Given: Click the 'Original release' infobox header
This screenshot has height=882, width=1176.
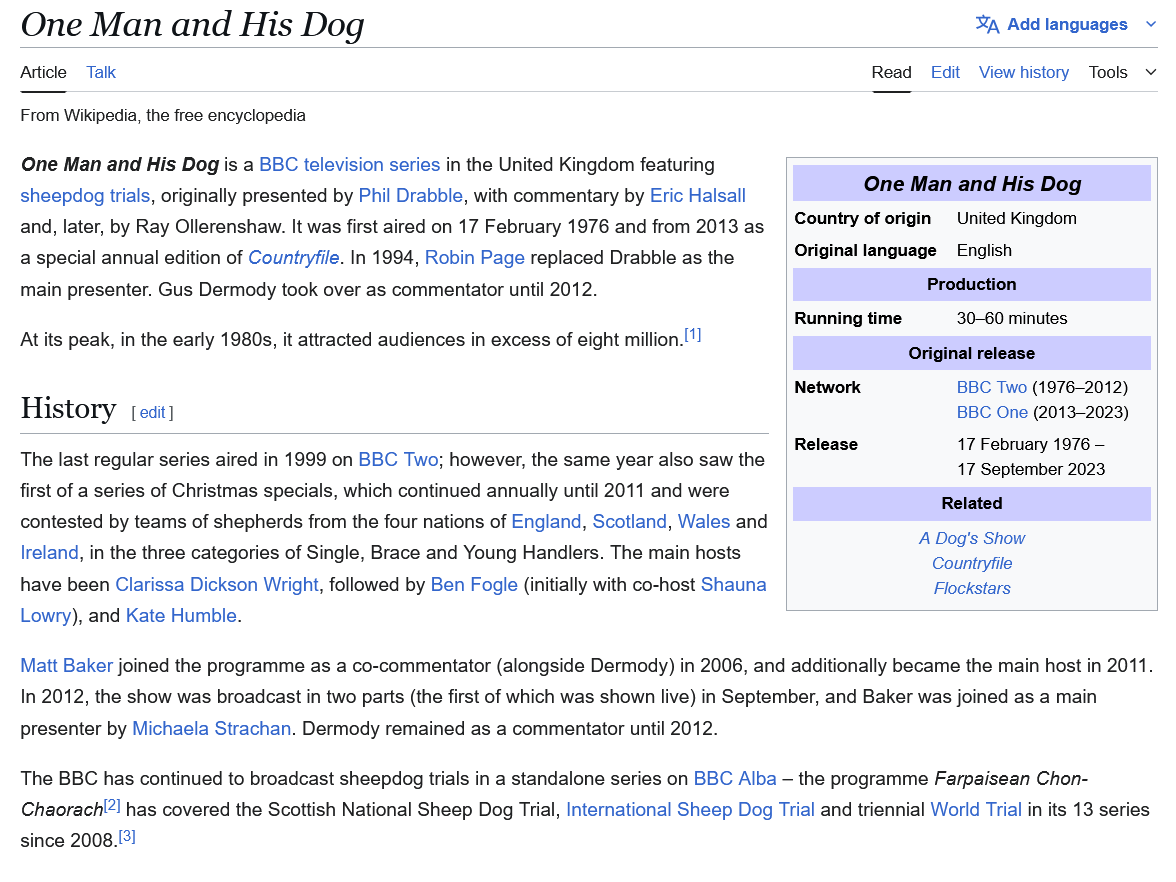Looking at the screenshot, I should [972, 353].
